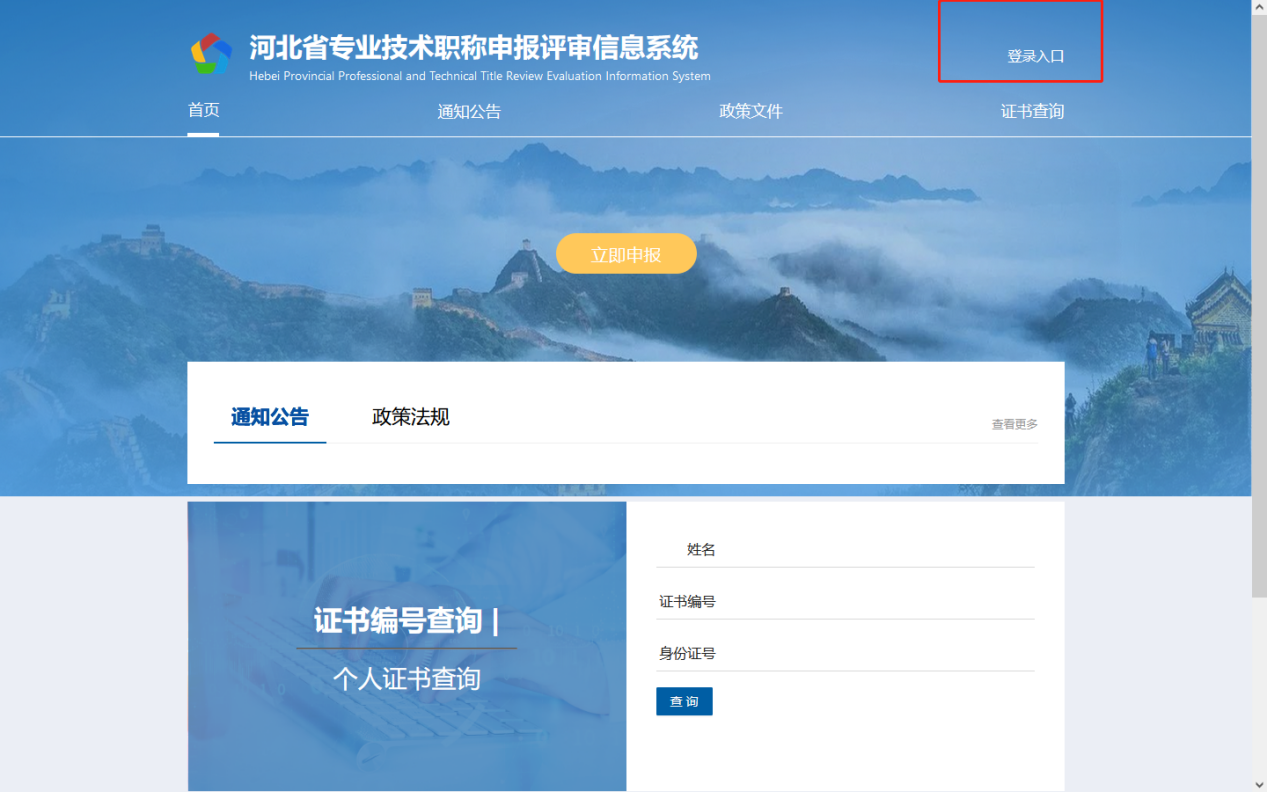Switch to the 政策法规 tab
Image resolution: width=1267 pixels, height=792 pixels.
[x=410, y=417]
